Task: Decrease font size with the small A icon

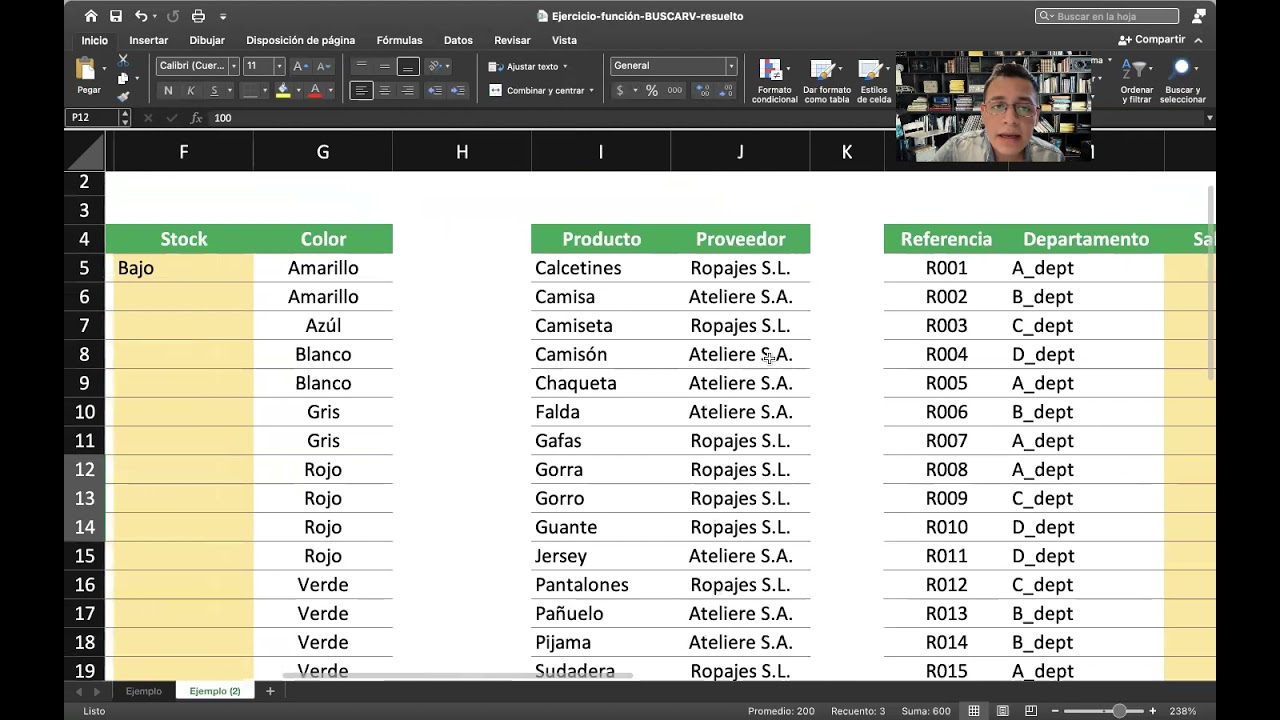Action: click(323, 66)
